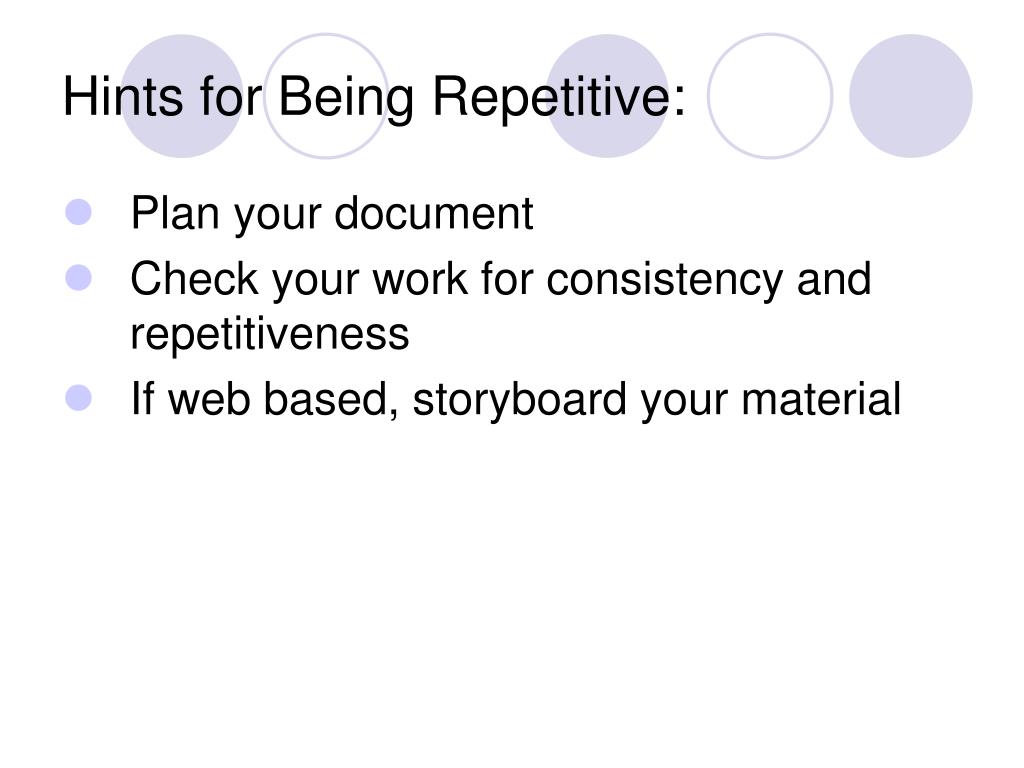Click the bullet dot beside 'If web based'
1024x768 pixels.
[78, 398]
